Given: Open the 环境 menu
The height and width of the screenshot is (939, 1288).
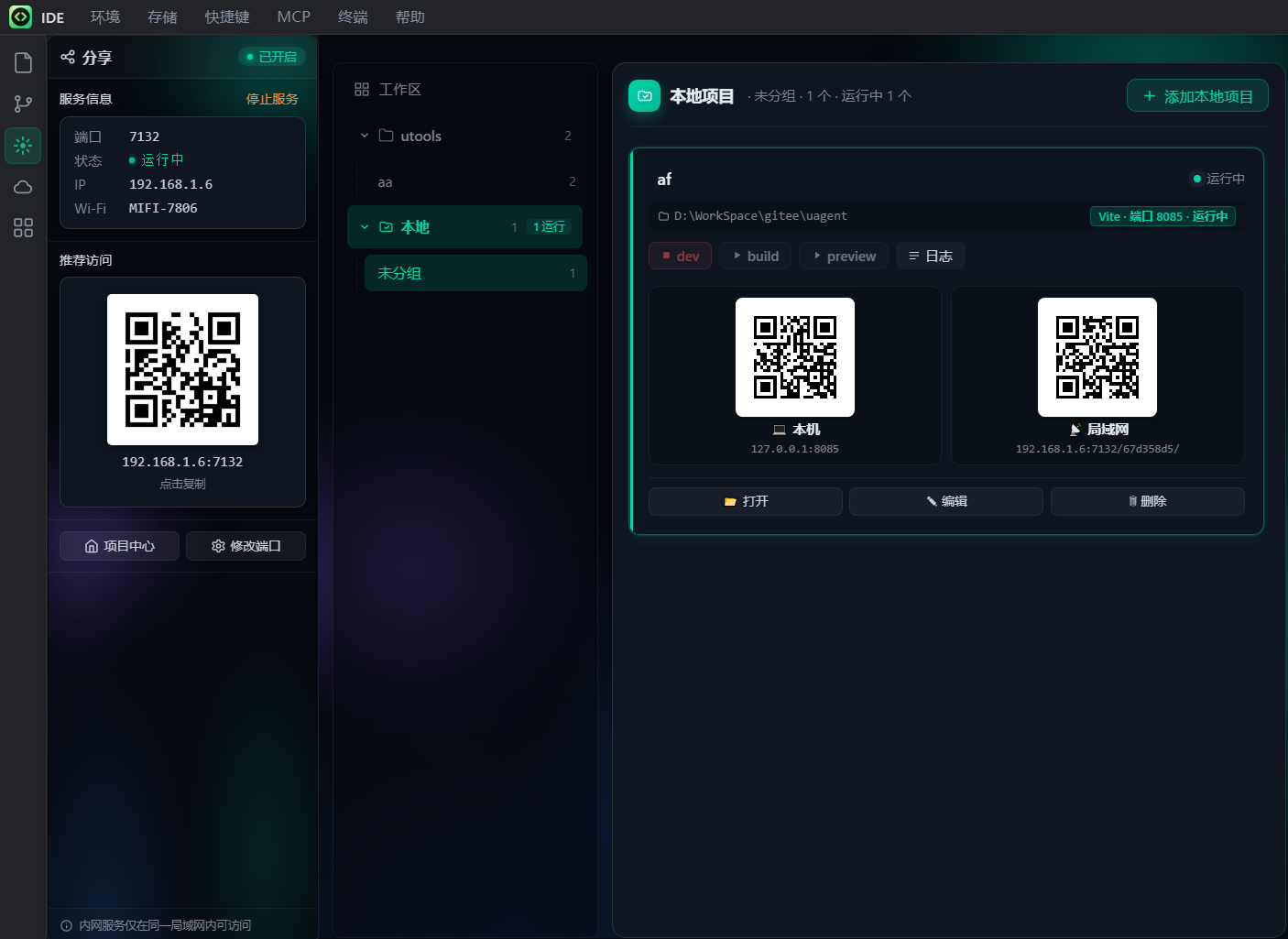Looking at the screenshot, I should click(105, 16).
